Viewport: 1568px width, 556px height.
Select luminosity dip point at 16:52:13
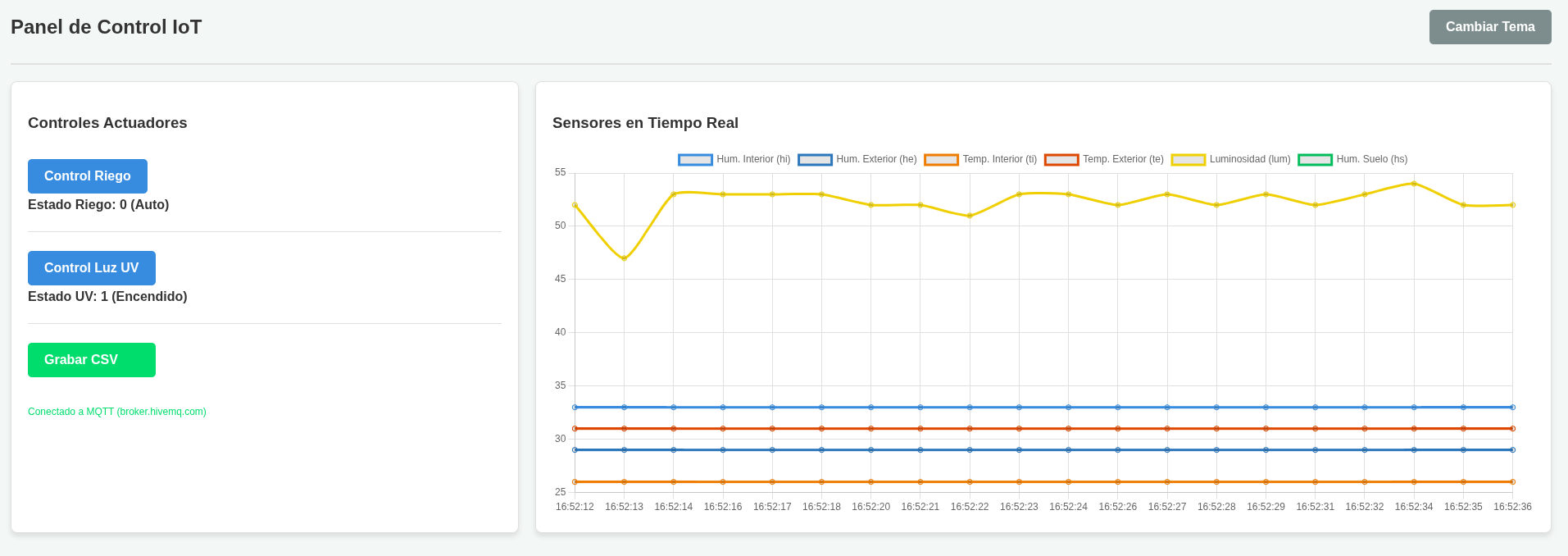click(624, 258)
